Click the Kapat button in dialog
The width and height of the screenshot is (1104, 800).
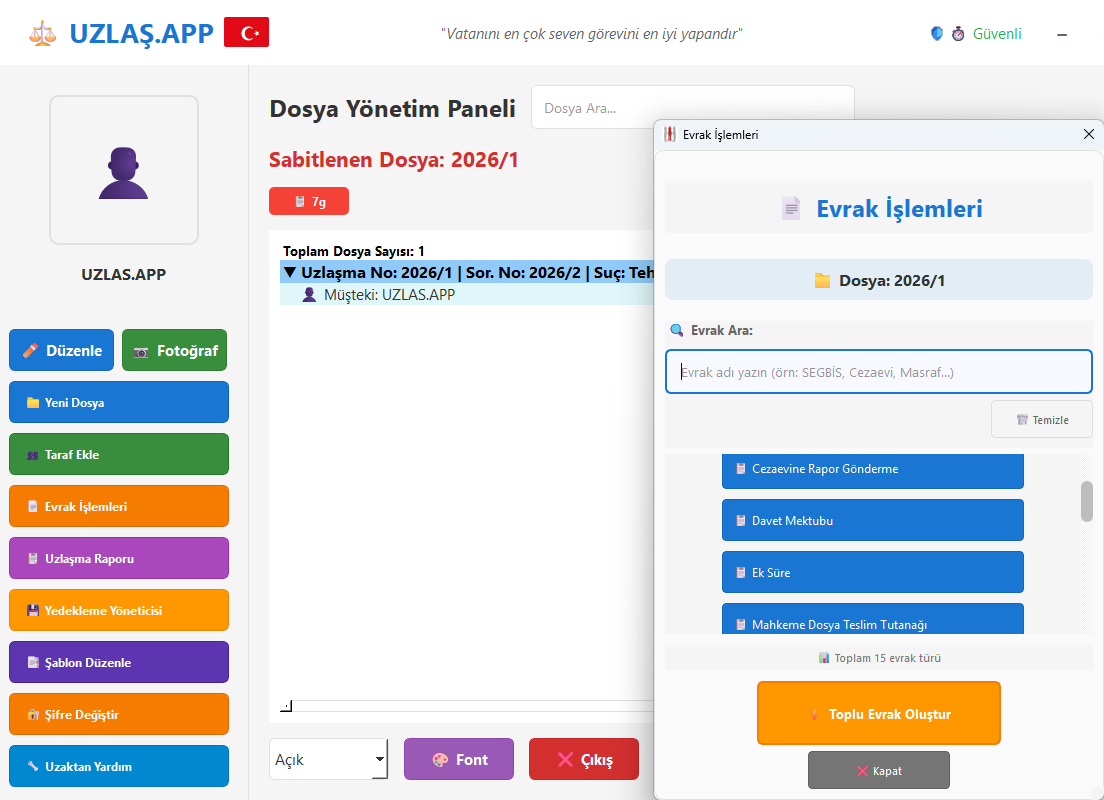878,771
